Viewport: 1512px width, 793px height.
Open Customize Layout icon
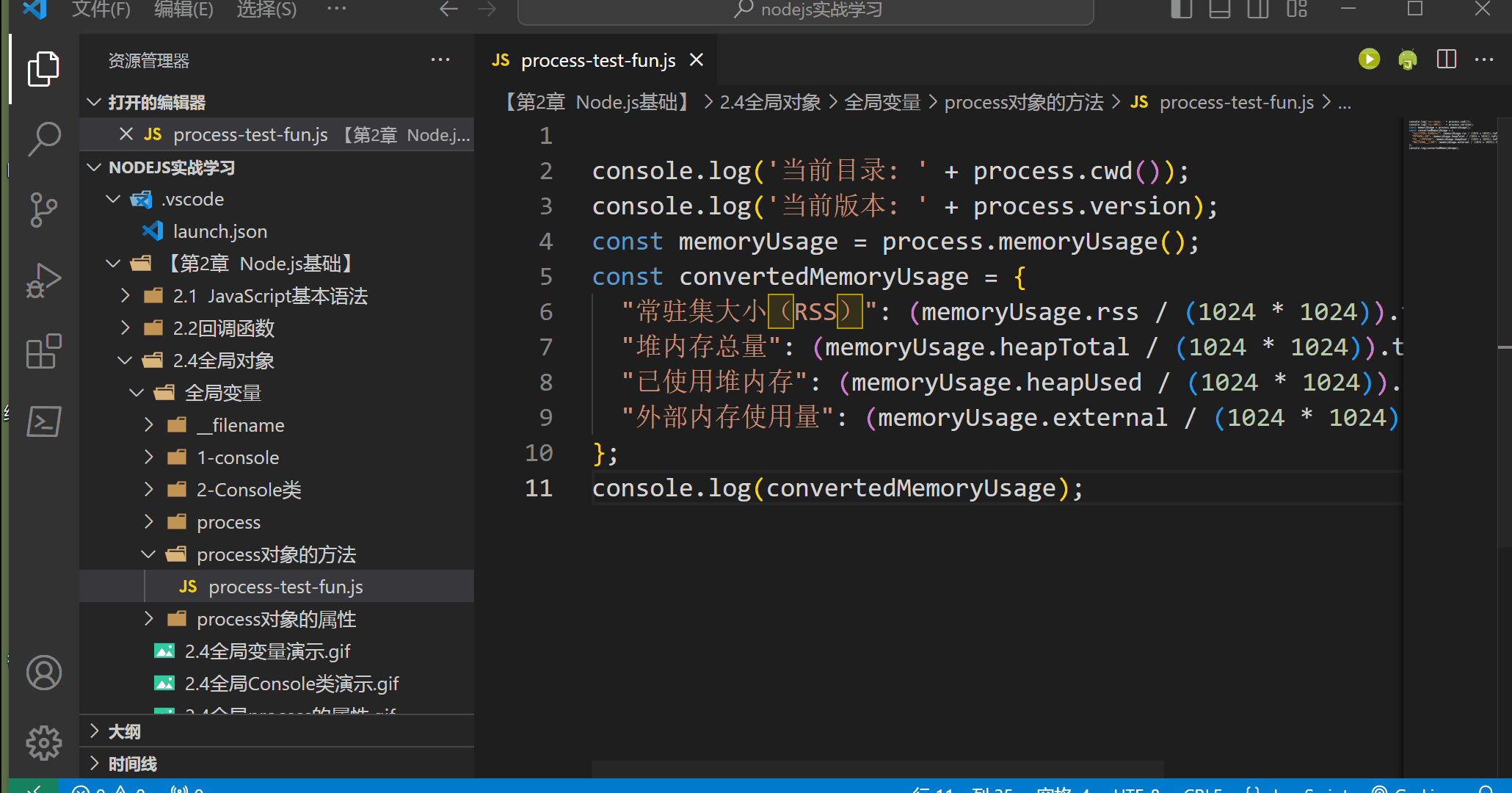coord(1297,10)
